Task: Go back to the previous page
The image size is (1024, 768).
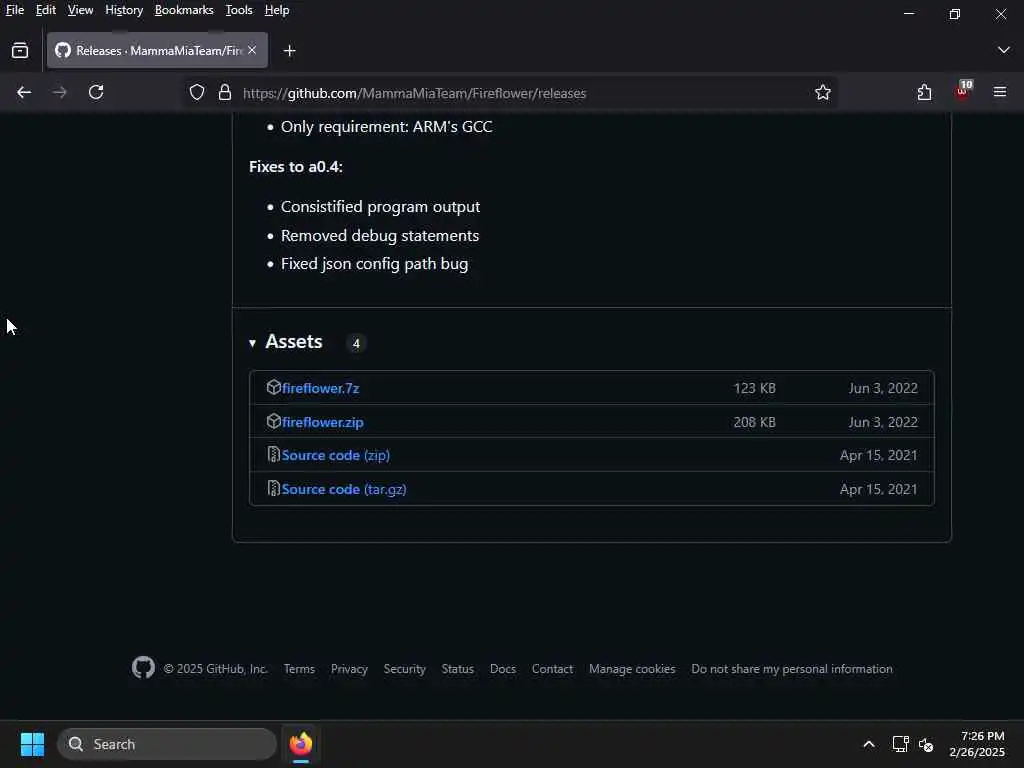Action: pos(24,93)
